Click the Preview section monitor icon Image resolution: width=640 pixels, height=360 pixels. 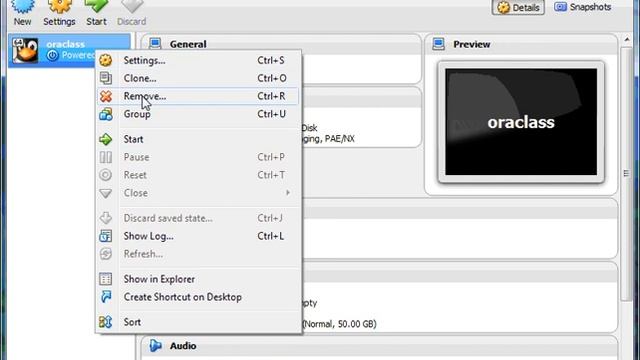pyautogui.click(x=439, y=44)
